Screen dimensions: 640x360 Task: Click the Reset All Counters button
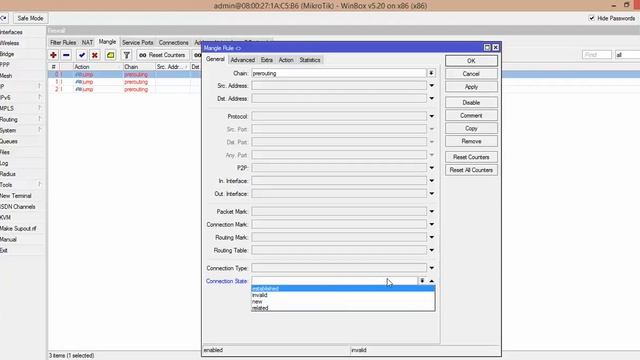coord(471,170)
